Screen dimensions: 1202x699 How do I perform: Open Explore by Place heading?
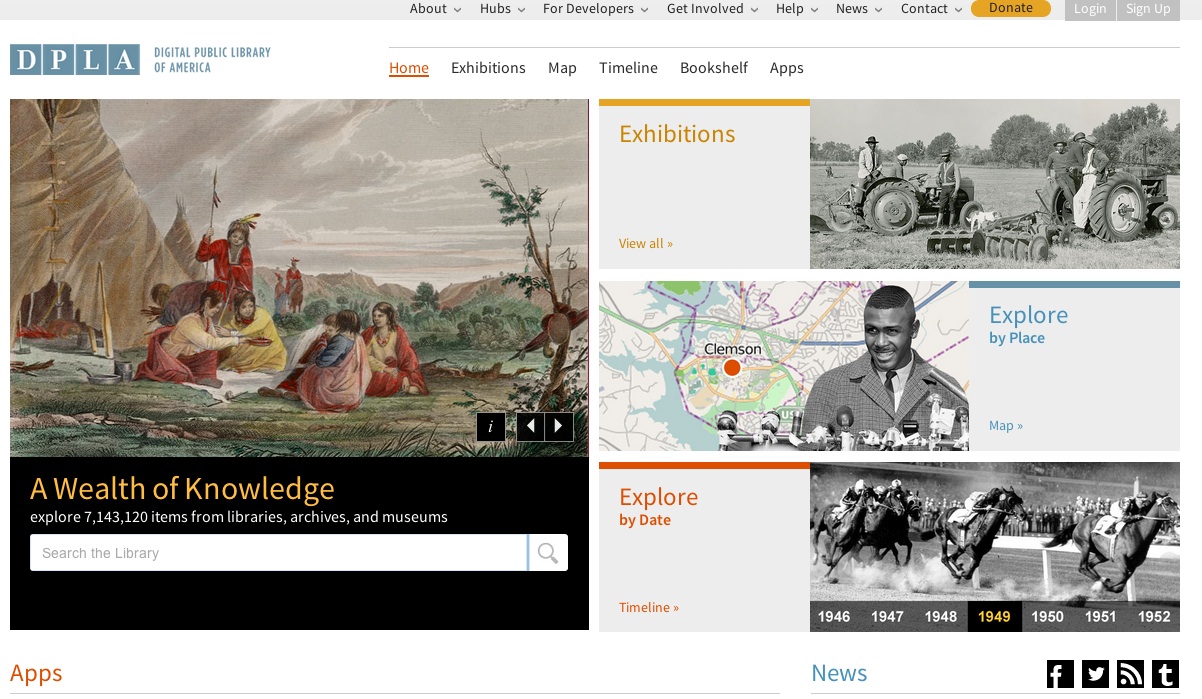1028,324
